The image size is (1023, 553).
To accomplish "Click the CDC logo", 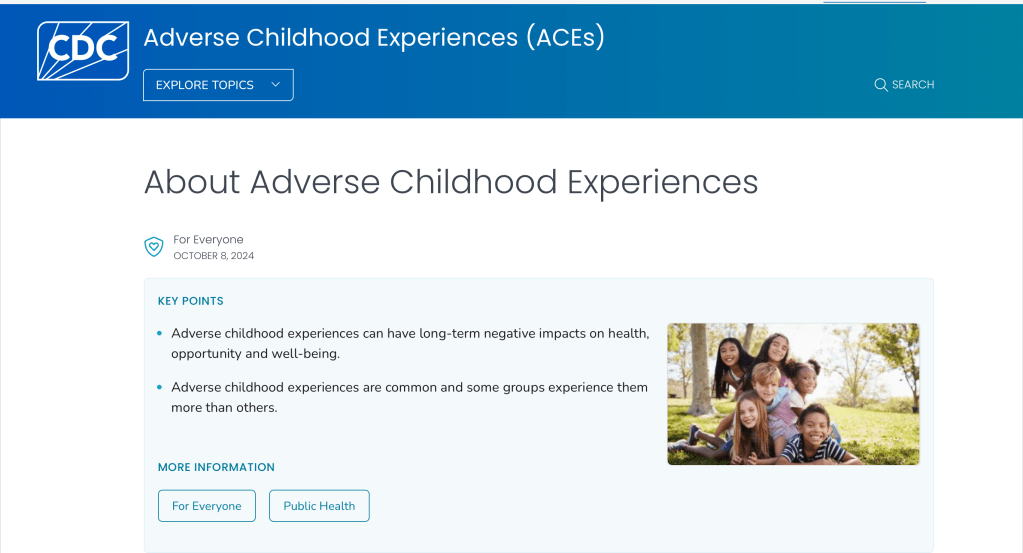I will point(83,51).
